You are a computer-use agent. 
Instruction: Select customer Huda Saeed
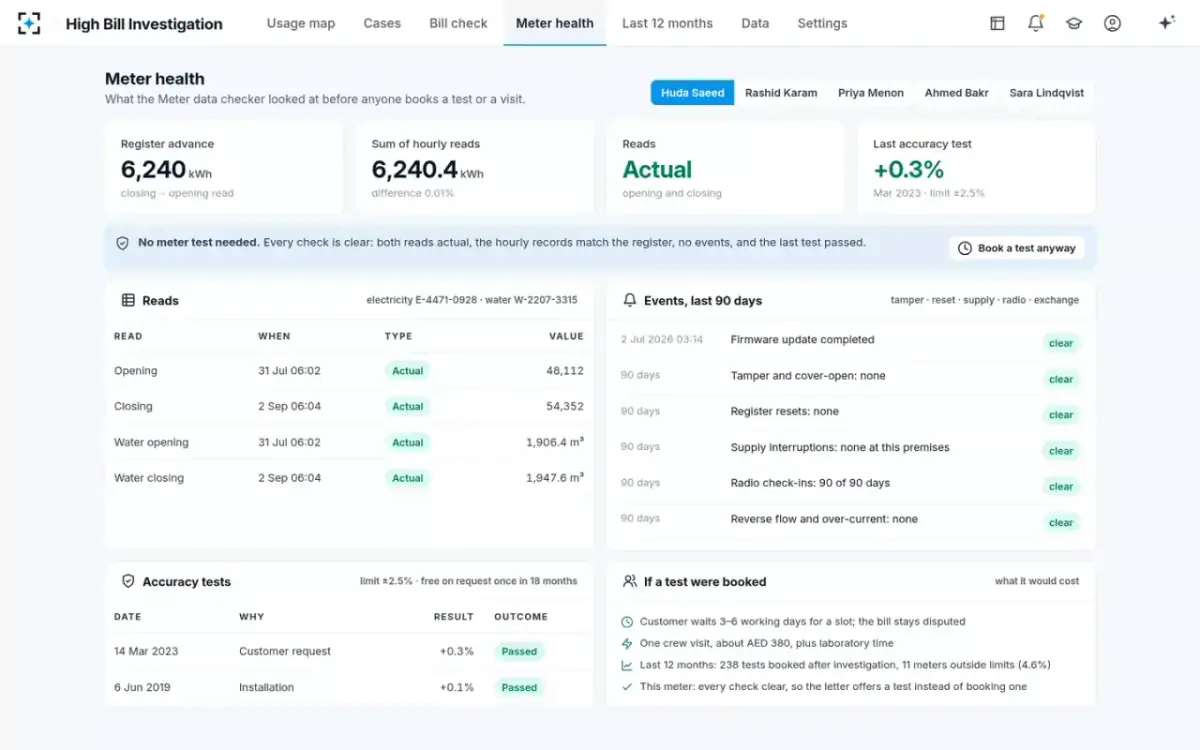tap(692, 93)
